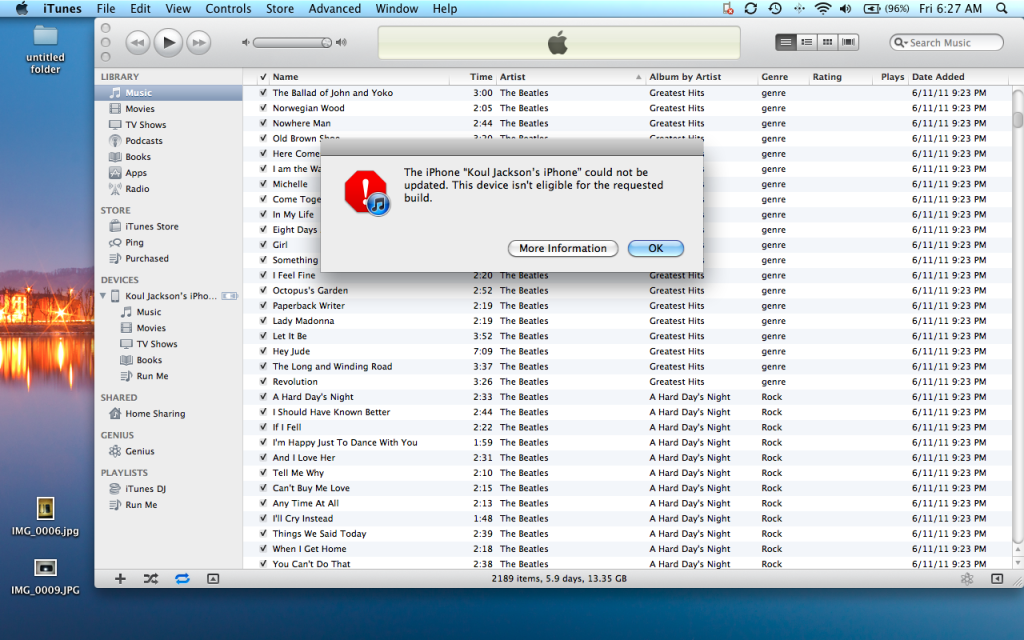Click OK in the iPhone update dialog
This screenshot has width=1024, height=640.
[656, 248]
